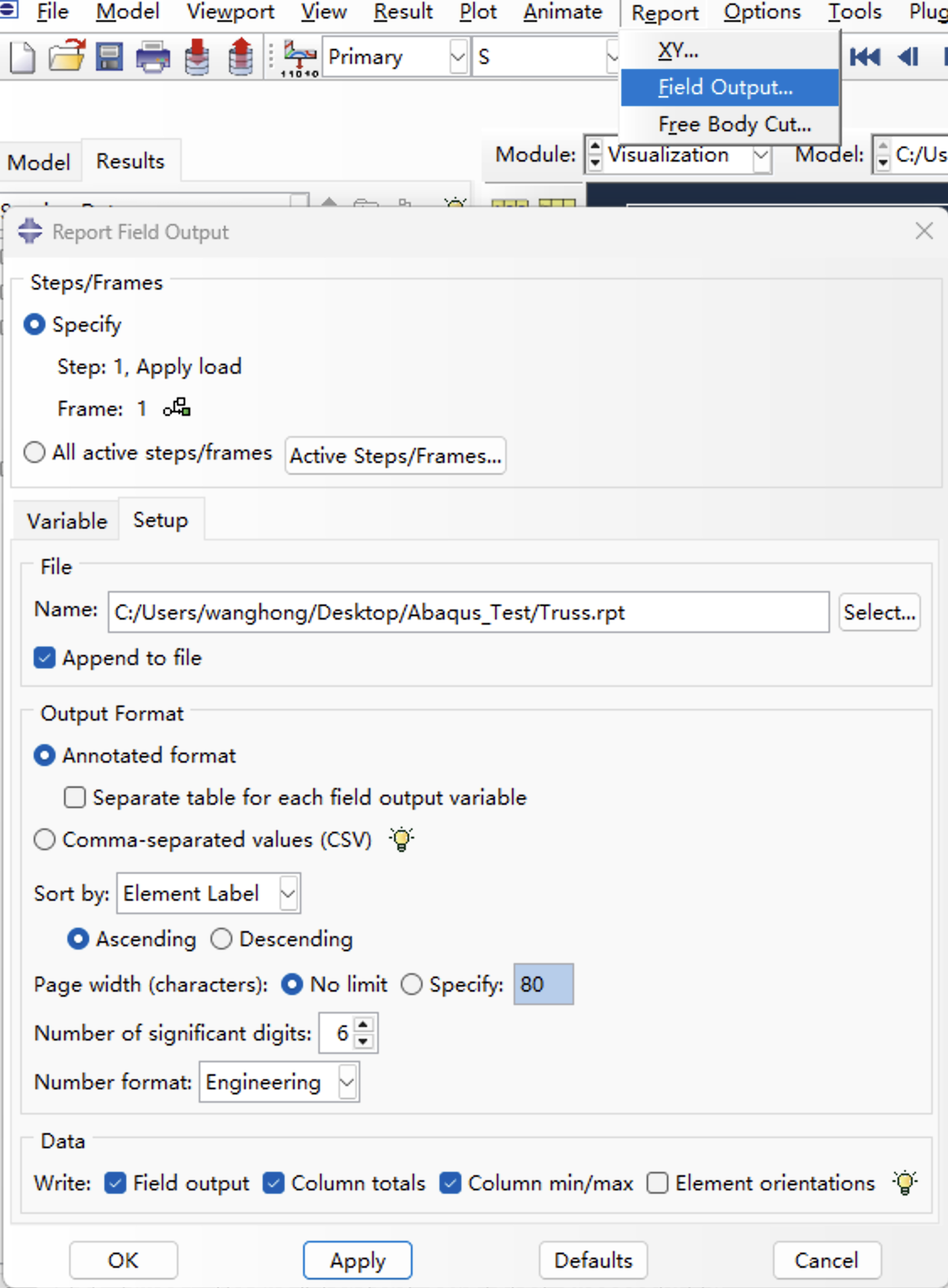Expand the Sort by Element Label dropdown
This screenshot has height=1288, width=948.
tap(288, 894)
